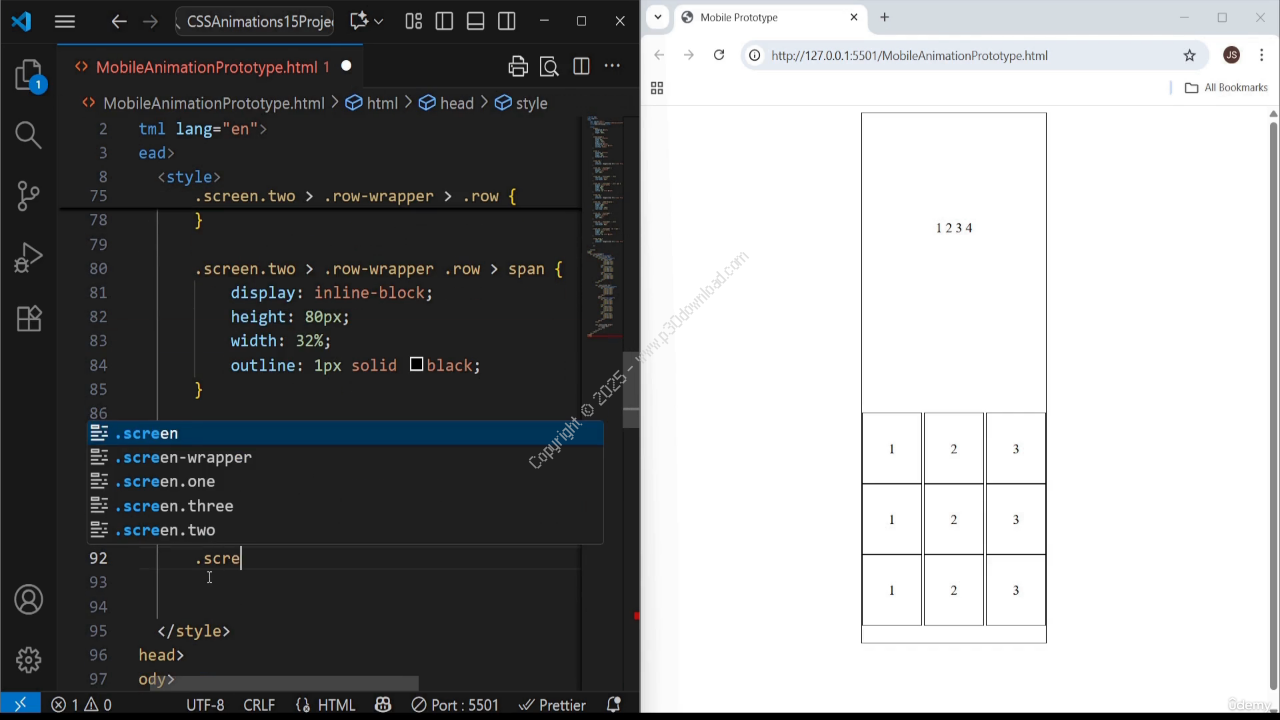Open the Extensions view
The width and height of the screenshot is (1280, 720).
pyautogui.click(x=29, y=318)
